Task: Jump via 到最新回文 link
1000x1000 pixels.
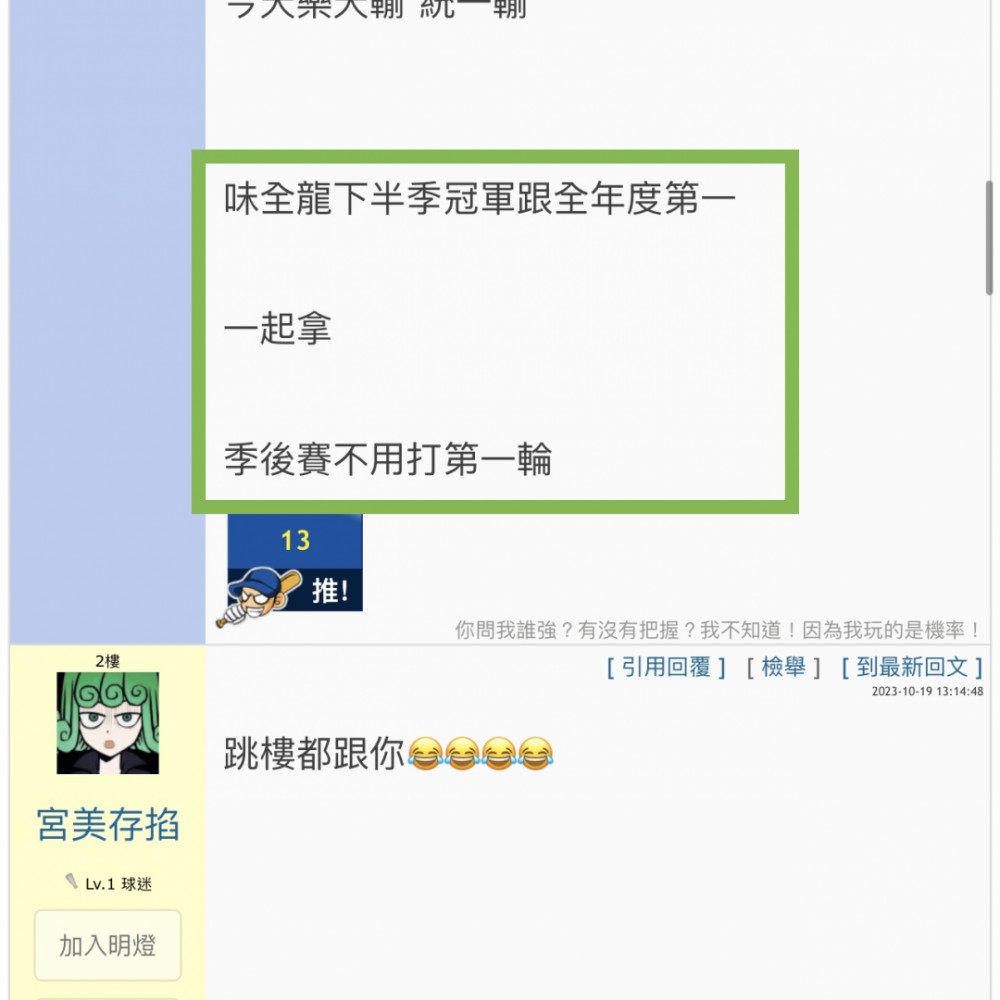Action: (x=912, y=667)
